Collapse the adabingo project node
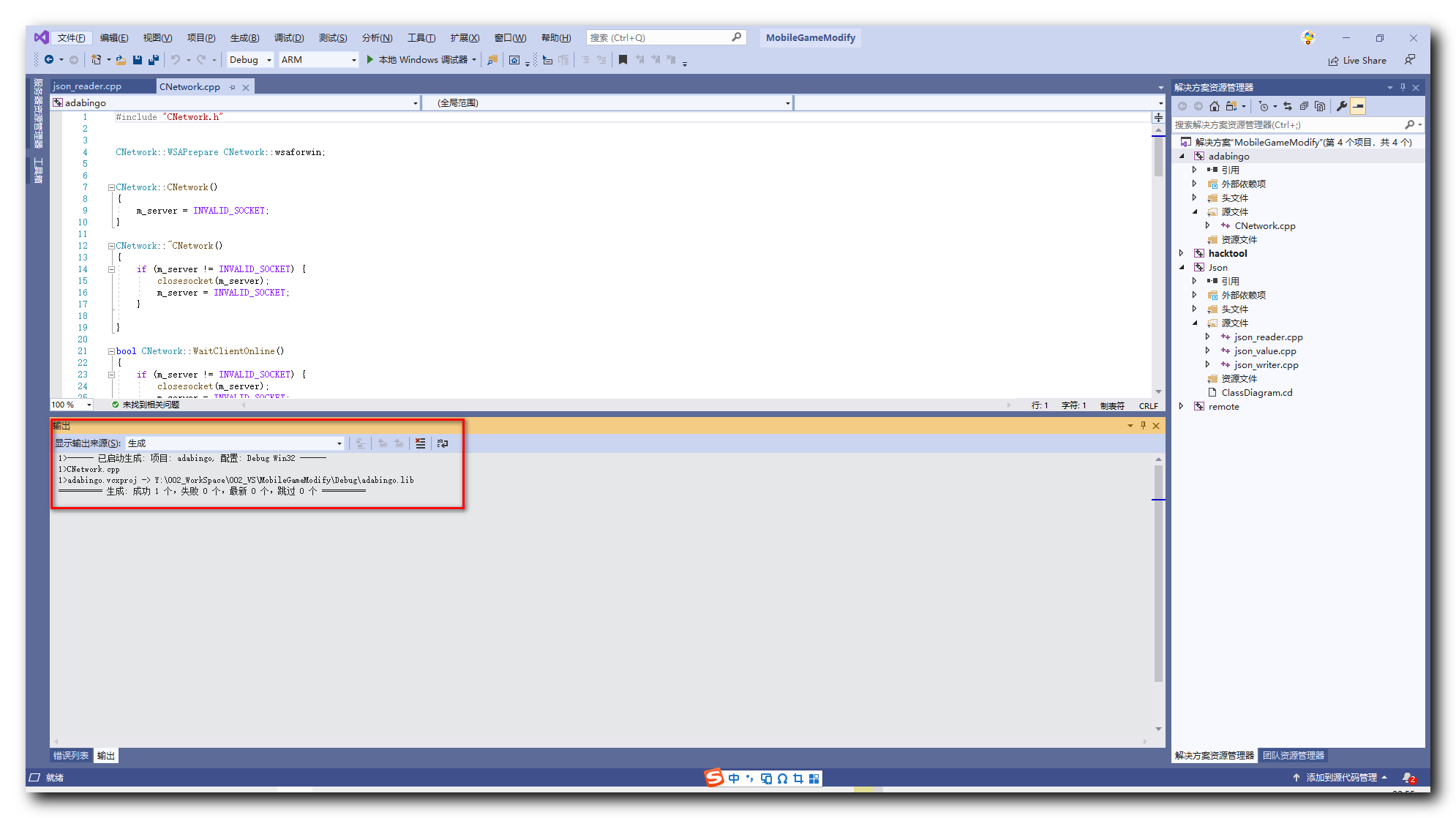1456x818 pixels. [1182, 156]
